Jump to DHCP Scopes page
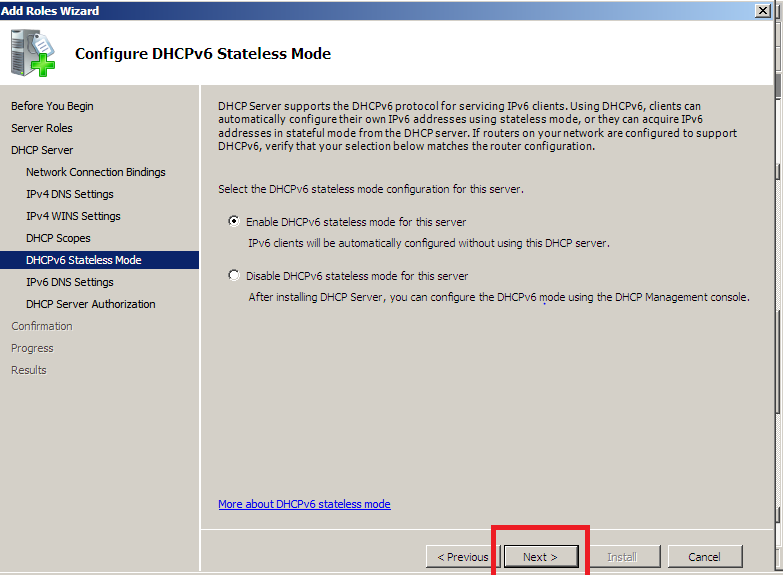The image size is (783, 575). pos(58,238)
